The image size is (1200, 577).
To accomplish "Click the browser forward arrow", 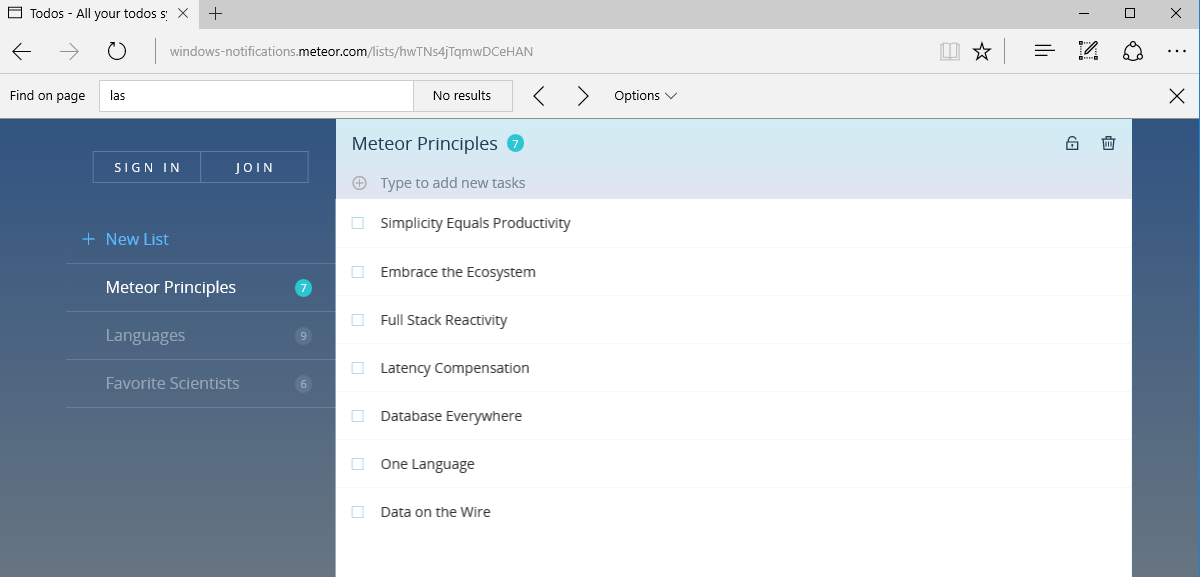I will click(x=69, y=52).
